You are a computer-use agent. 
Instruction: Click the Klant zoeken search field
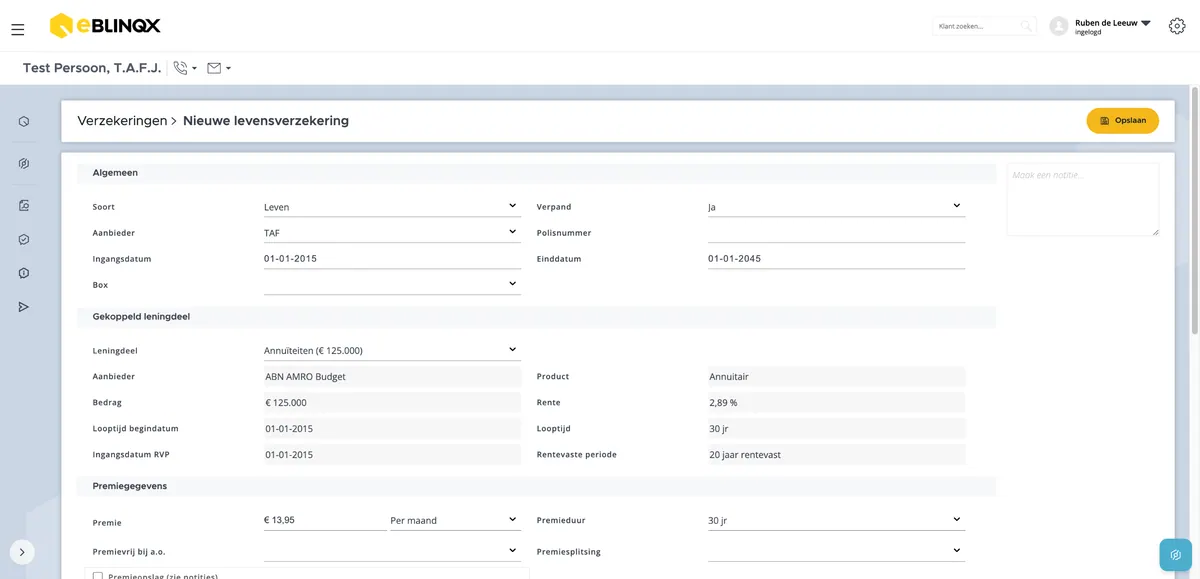pos(984,26)
